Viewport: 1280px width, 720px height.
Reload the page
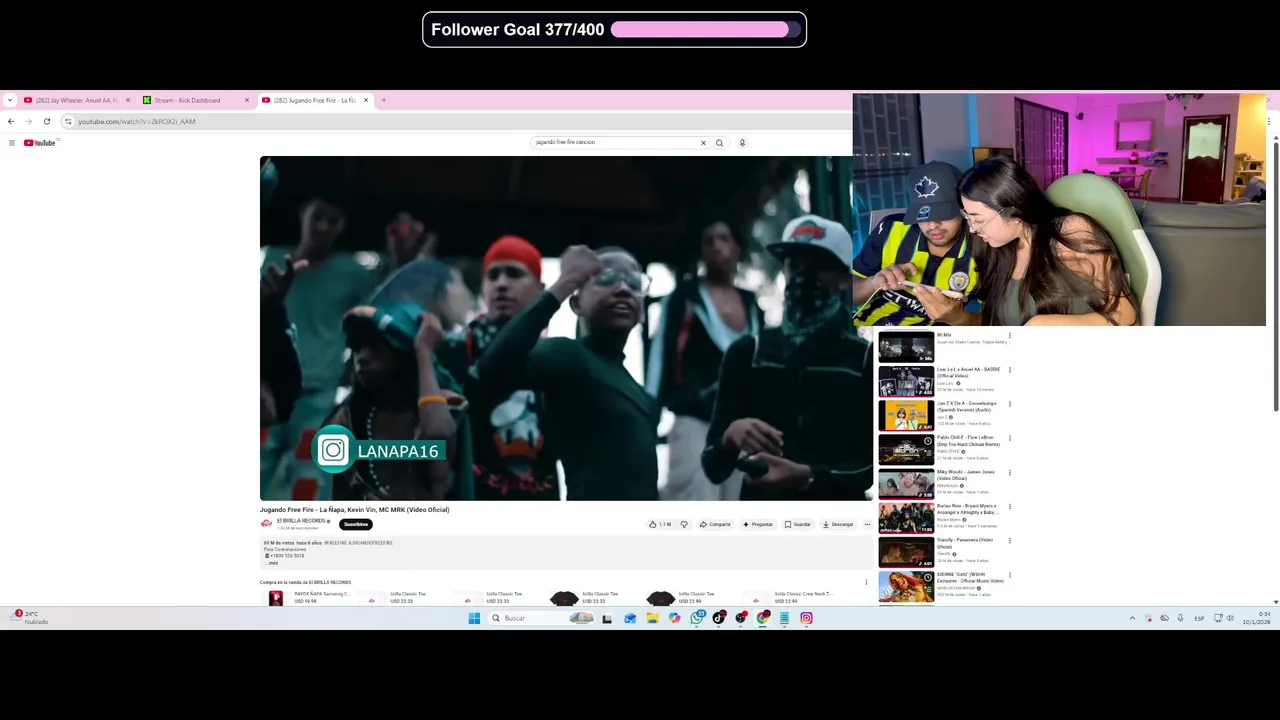[47, 121]
